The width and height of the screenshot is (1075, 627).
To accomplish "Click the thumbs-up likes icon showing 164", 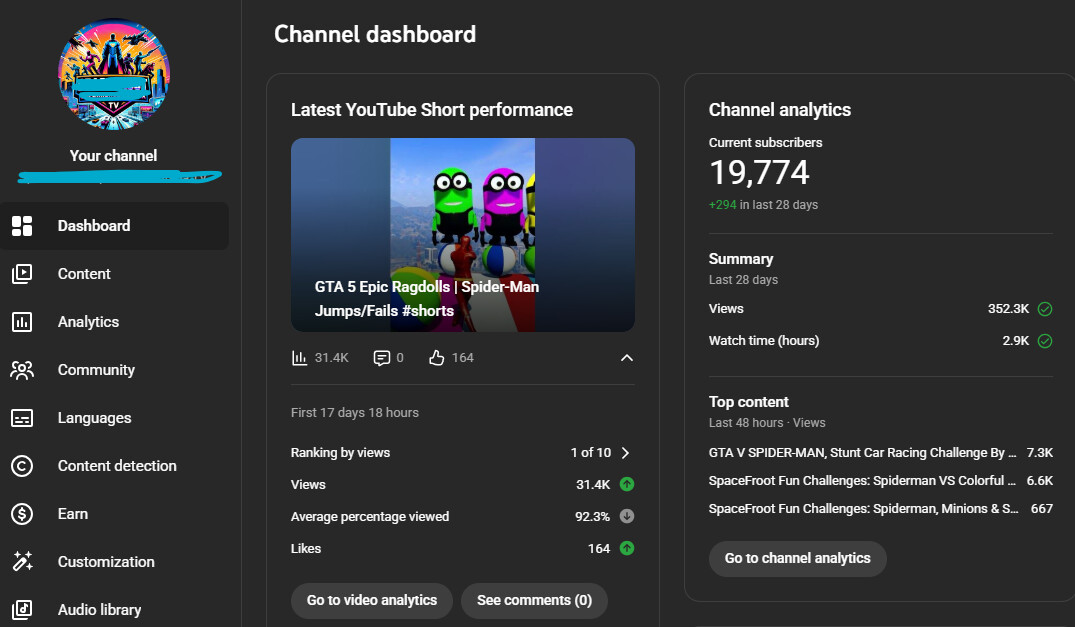I will click(436, 358).
